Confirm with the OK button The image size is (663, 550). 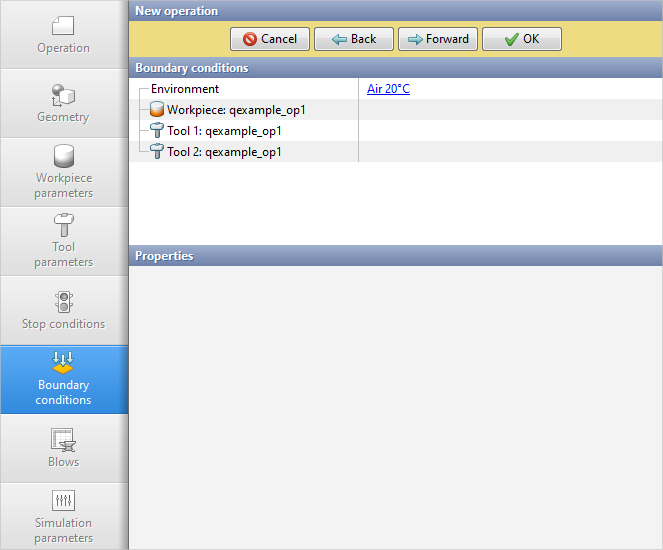click(521, 39)
